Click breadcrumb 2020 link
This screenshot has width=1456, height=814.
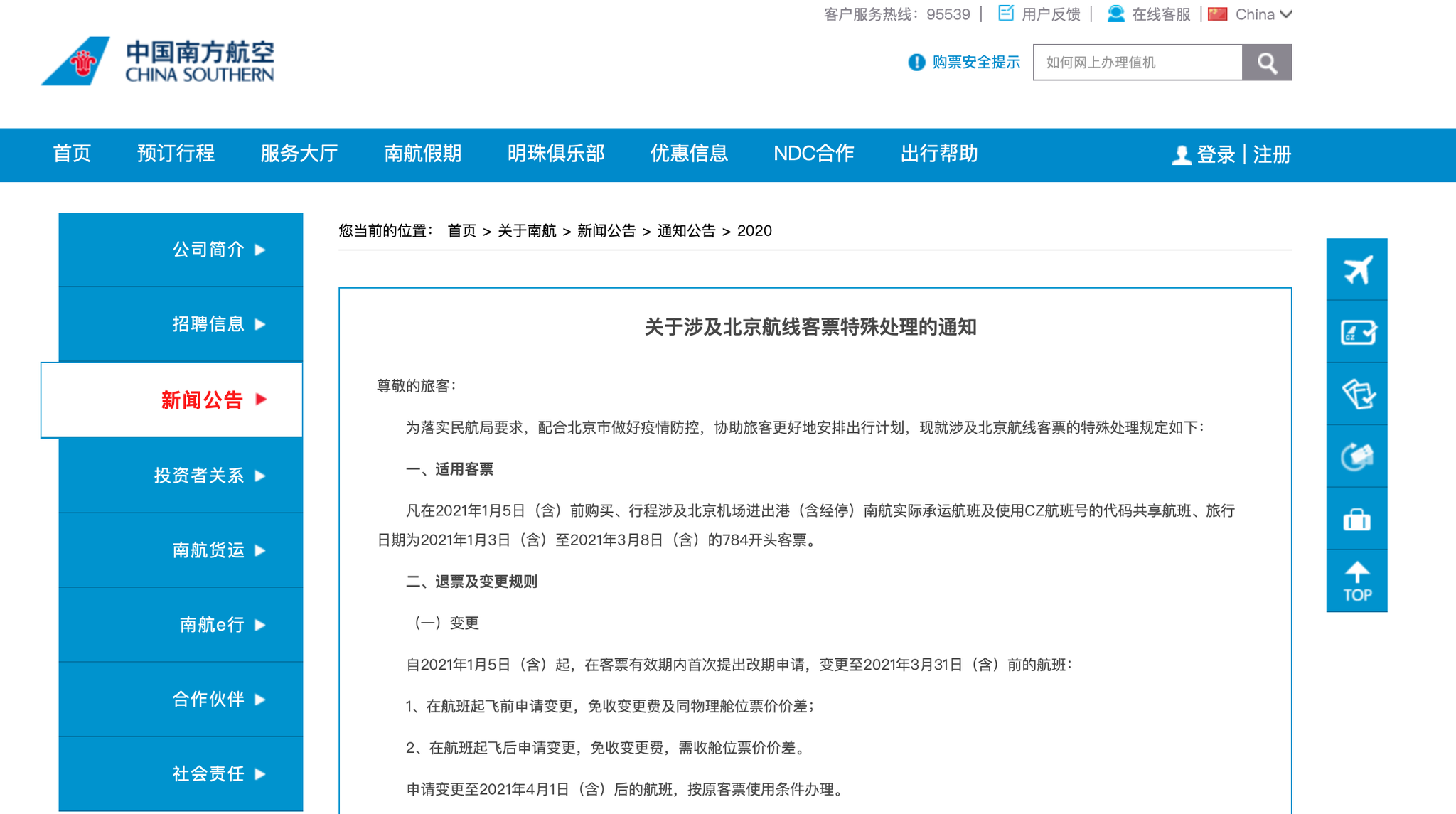click(754, 231)
